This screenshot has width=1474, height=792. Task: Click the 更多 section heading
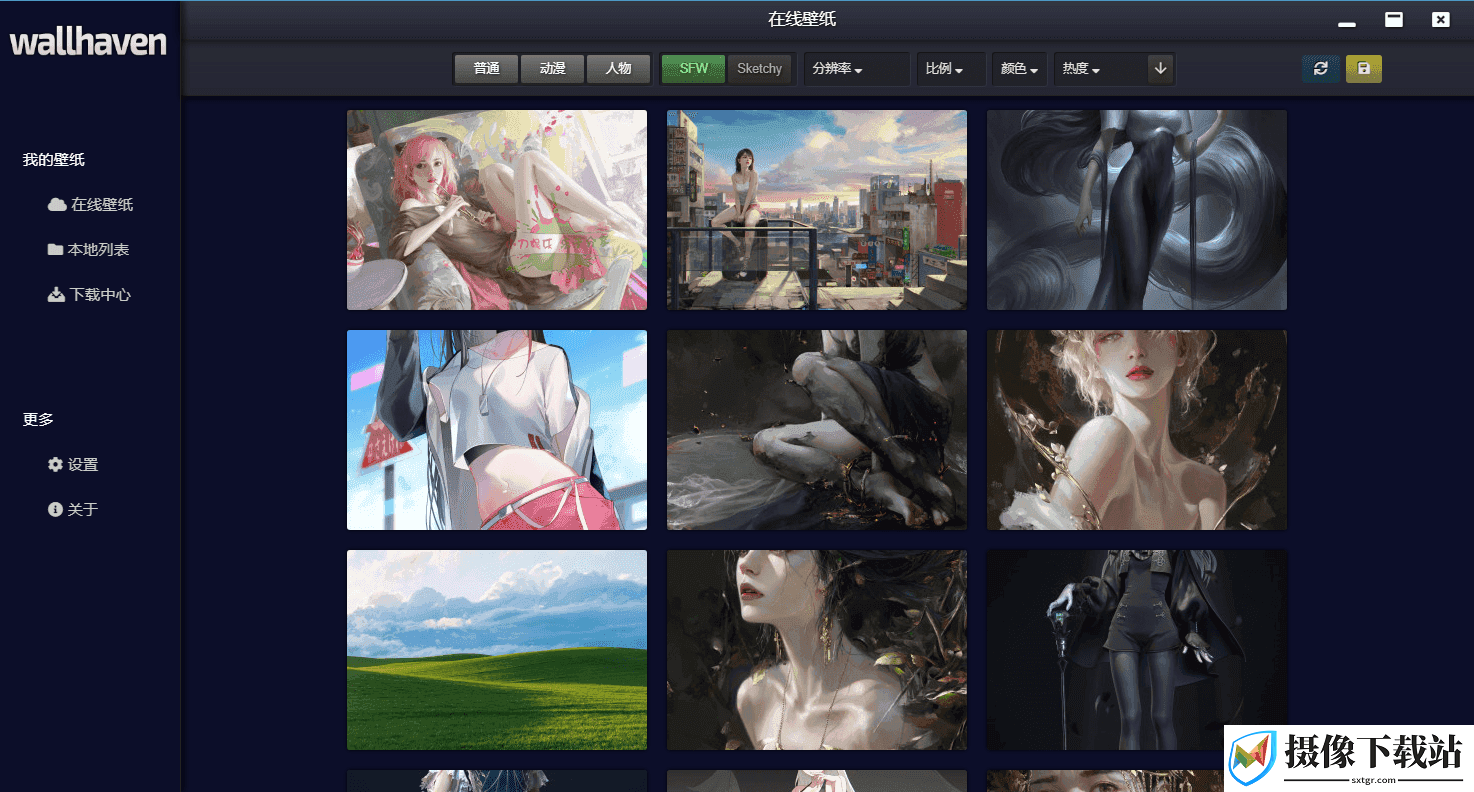coord(38,419)
